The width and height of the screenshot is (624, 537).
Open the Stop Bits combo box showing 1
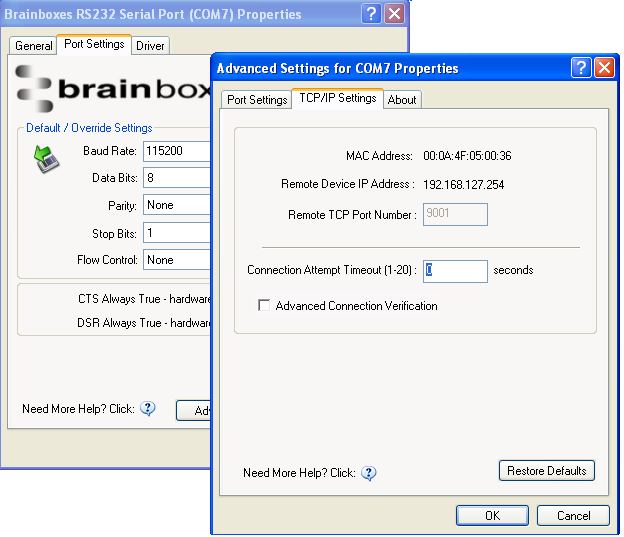177,232
